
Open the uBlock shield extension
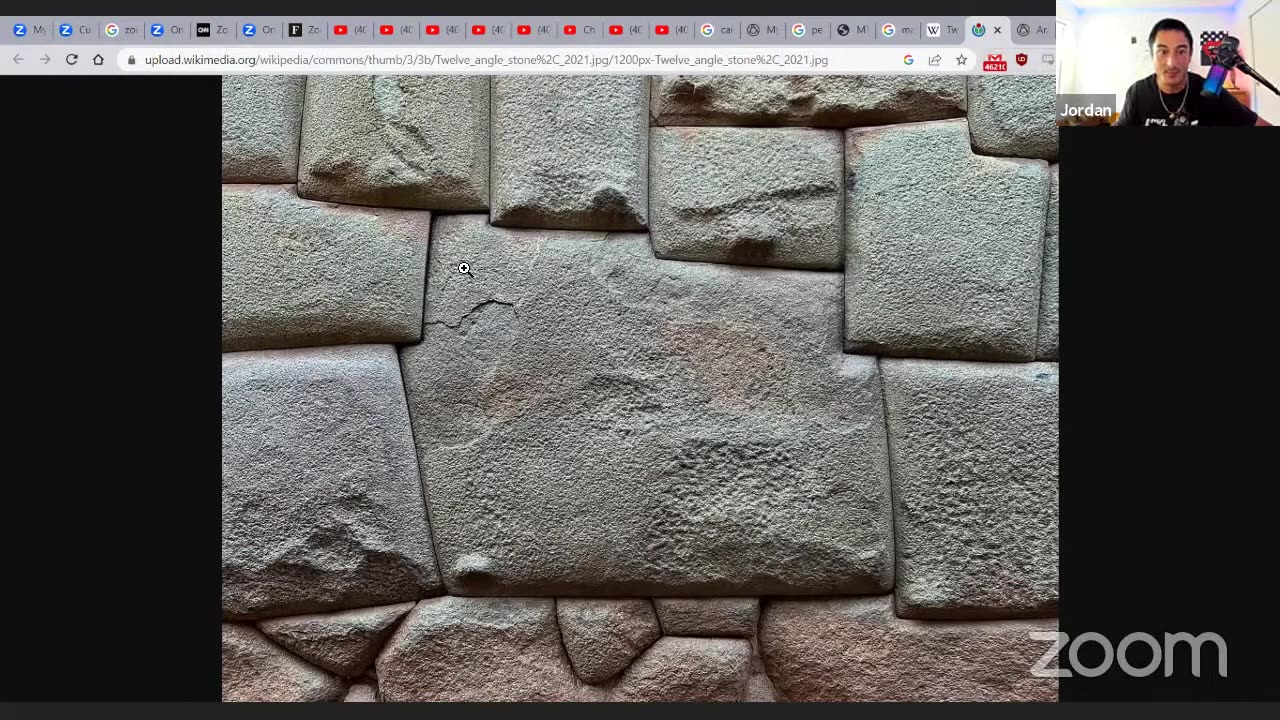[1021, 60]
